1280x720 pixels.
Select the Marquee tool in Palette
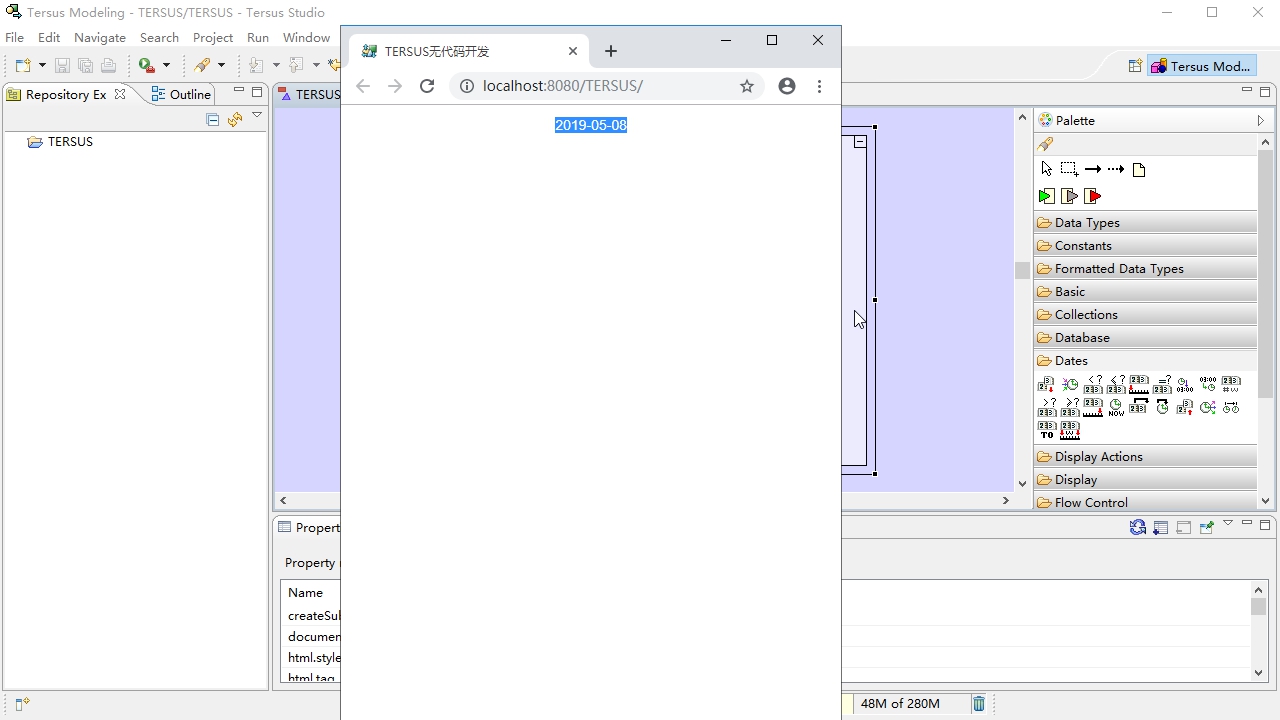pyautogui.click(x=1069, y=169)
